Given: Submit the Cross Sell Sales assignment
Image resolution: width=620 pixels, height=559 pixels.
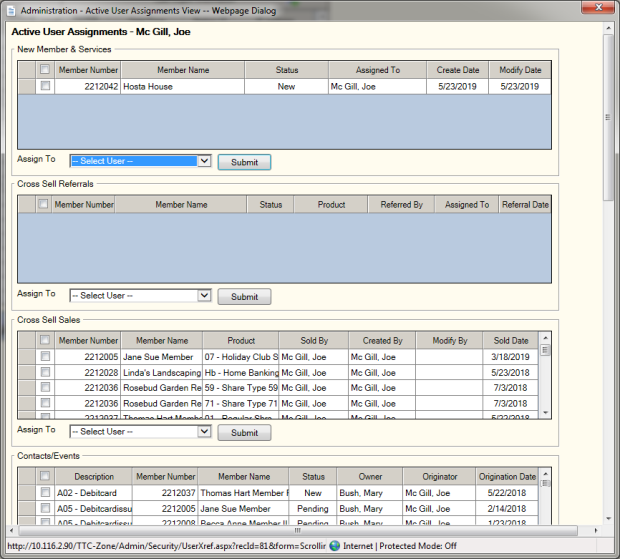Looking at the screenshot, I should pyautogui.click(x=244, y=432).
